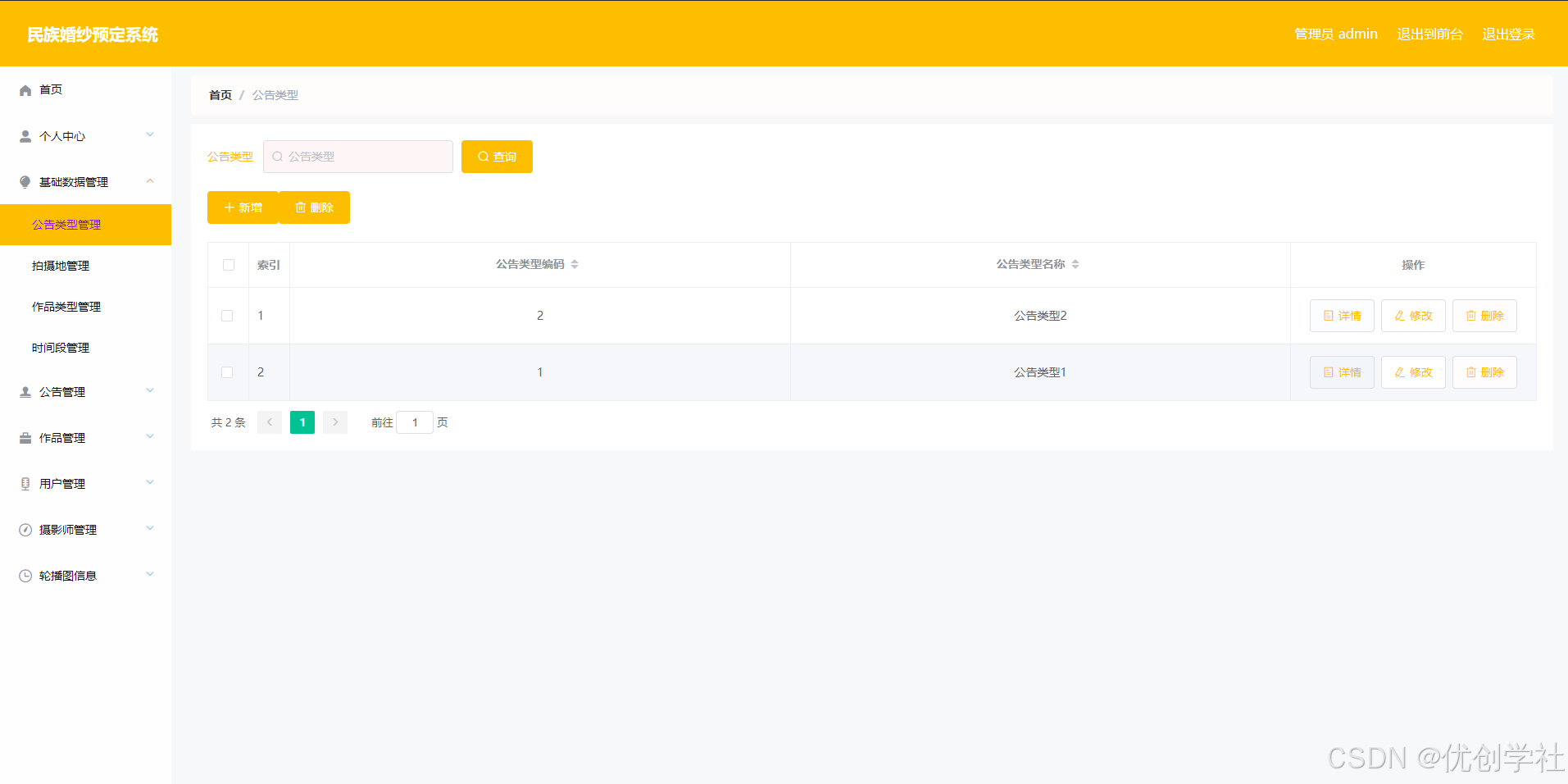The width and height of the screenshot is (1568, 784).
Task: Click the magnifier icon inside the 公告类型 search box
Action: click(x=278, y=157)
